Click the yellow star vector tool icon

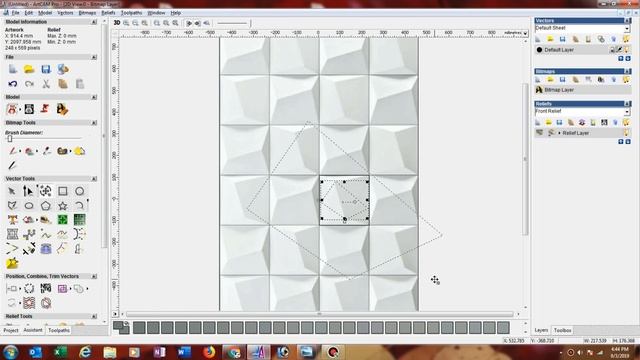coord(12,263)
